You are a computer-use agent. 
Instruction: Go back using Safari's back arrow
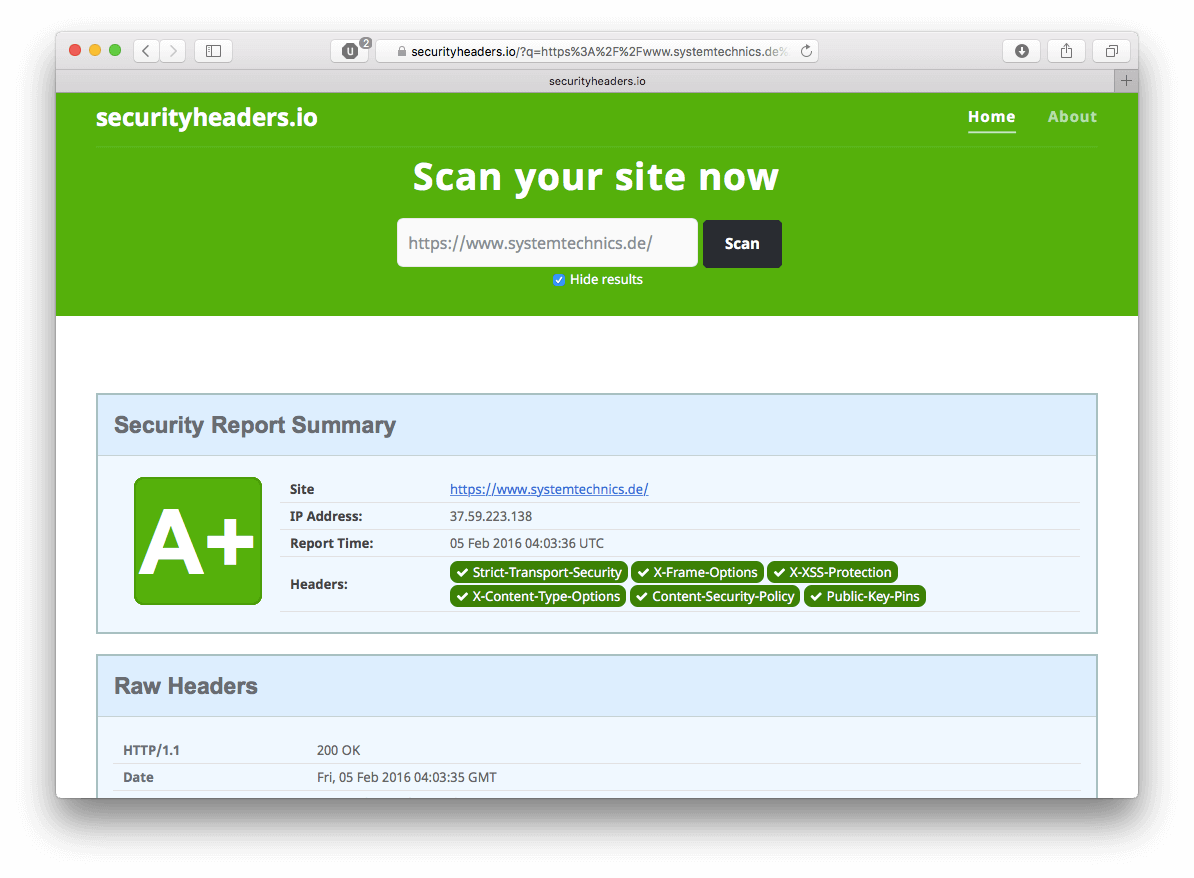coord(146,51)
